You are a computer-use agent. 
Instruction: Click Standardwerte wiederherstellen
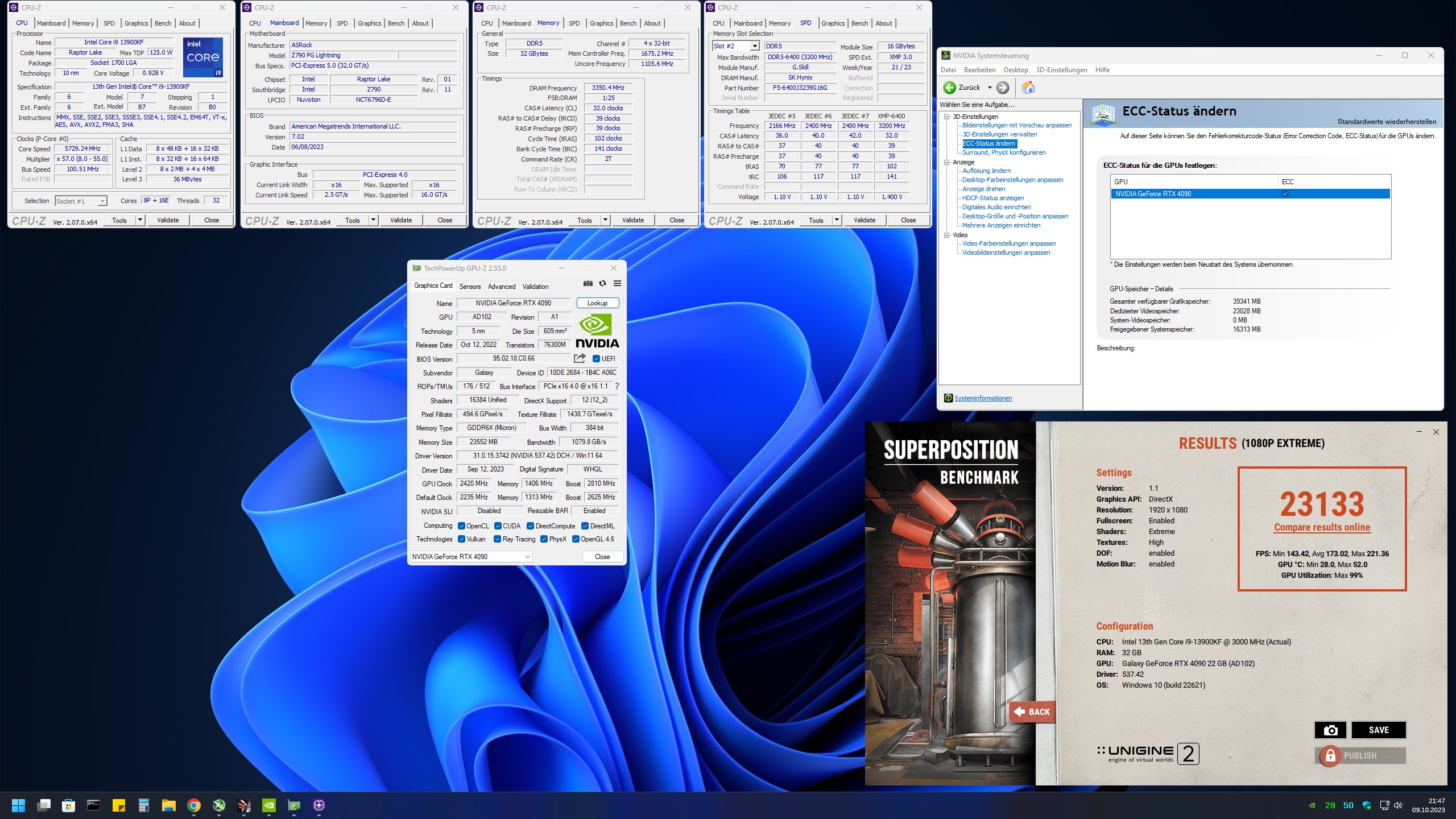pyautogui.click(x=1387, y=122)
